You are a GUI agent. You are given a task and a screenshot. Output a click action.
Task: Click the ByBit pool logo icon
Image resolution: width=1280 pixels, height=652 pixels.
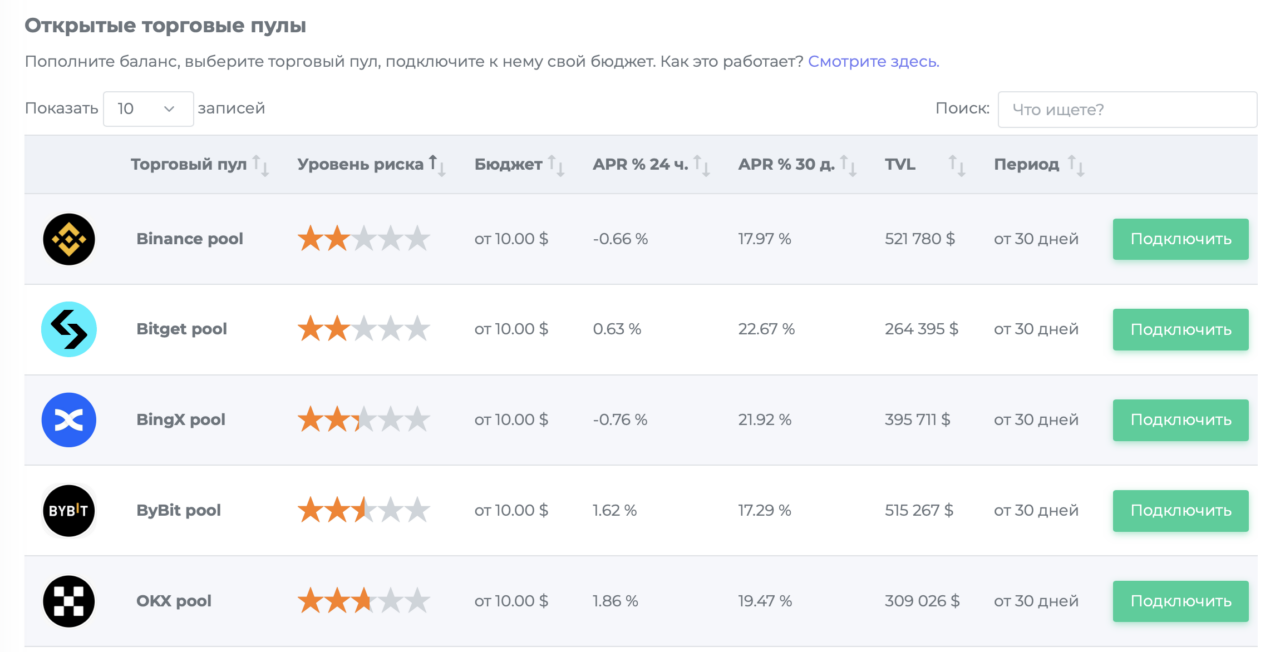[69, 510]
